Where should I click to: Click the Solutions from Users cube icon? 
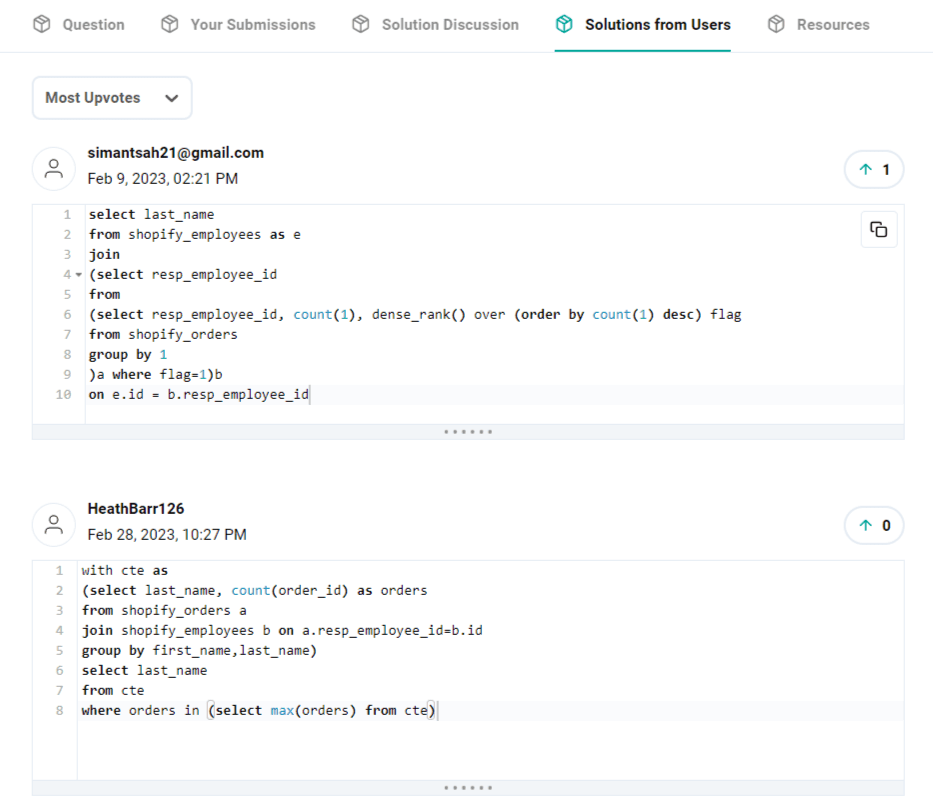coord(561,23)
